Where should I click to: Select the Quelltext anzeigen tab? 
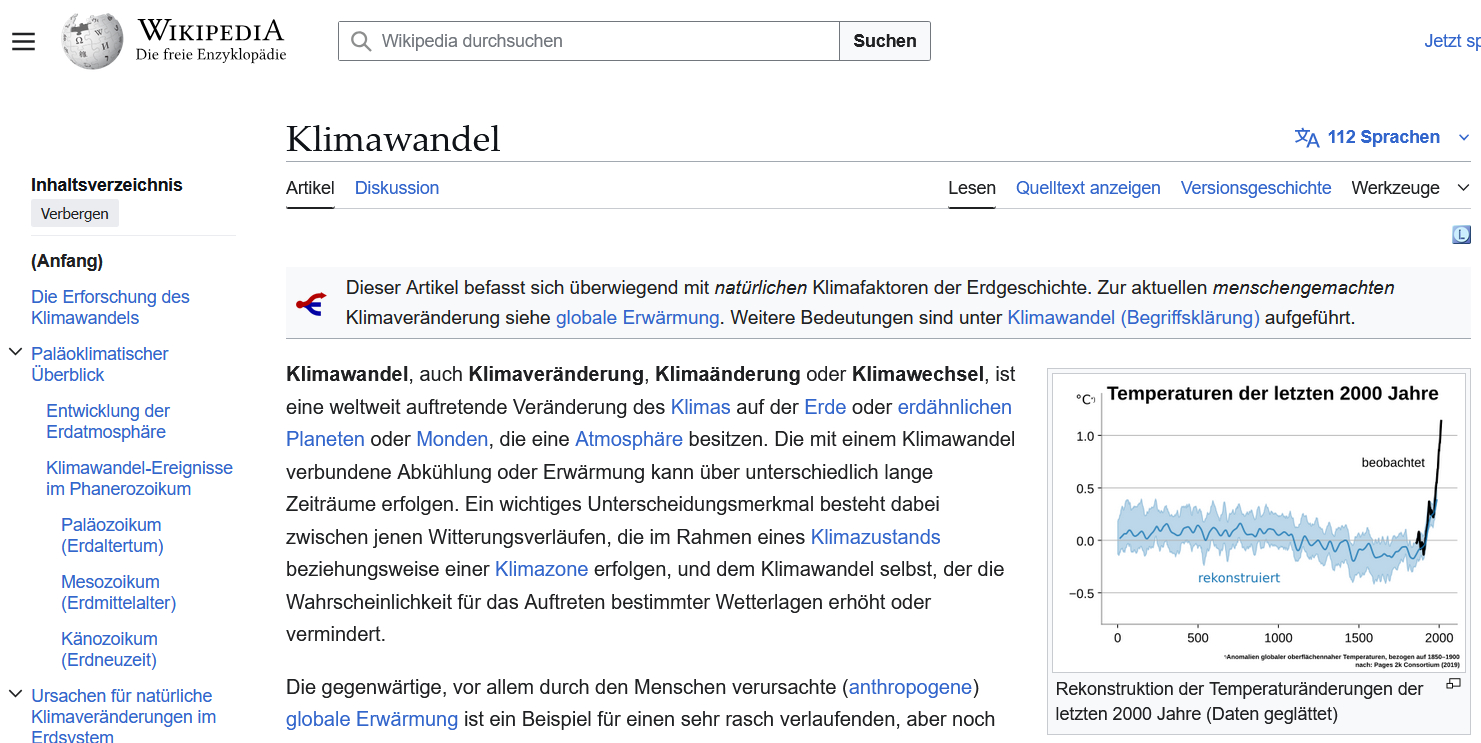coord(1088,188)
